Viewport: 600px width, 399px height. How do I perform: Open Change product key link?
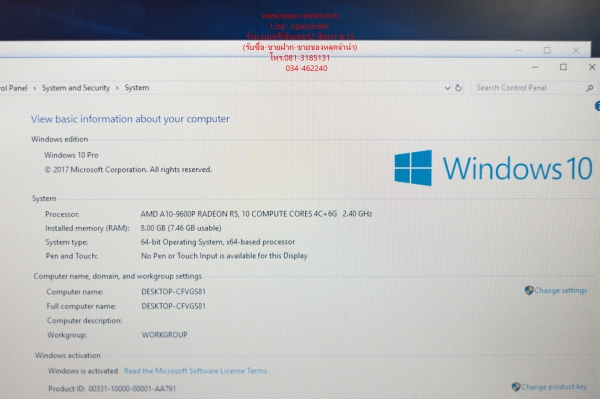tap(554, 387)
